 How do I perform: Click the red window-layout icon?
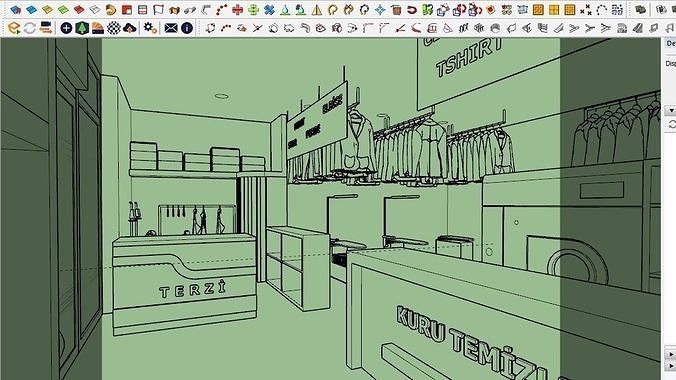[127, 9]
